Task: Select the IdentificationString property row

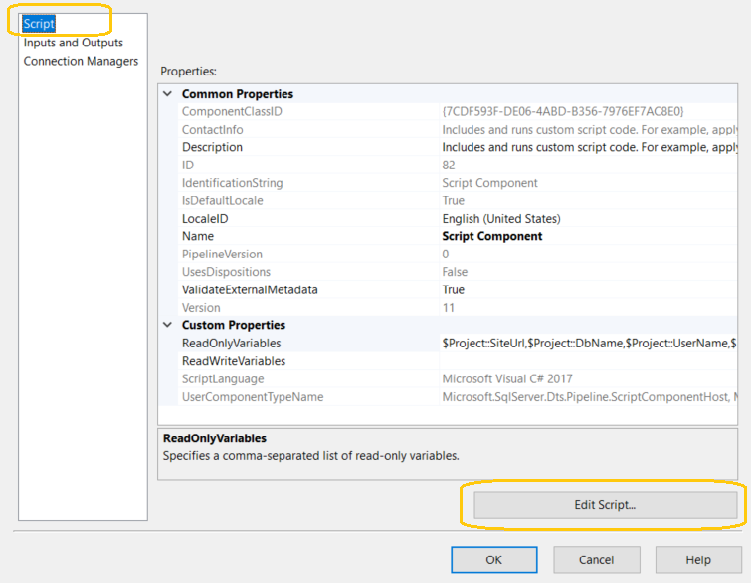Action: 232,184
